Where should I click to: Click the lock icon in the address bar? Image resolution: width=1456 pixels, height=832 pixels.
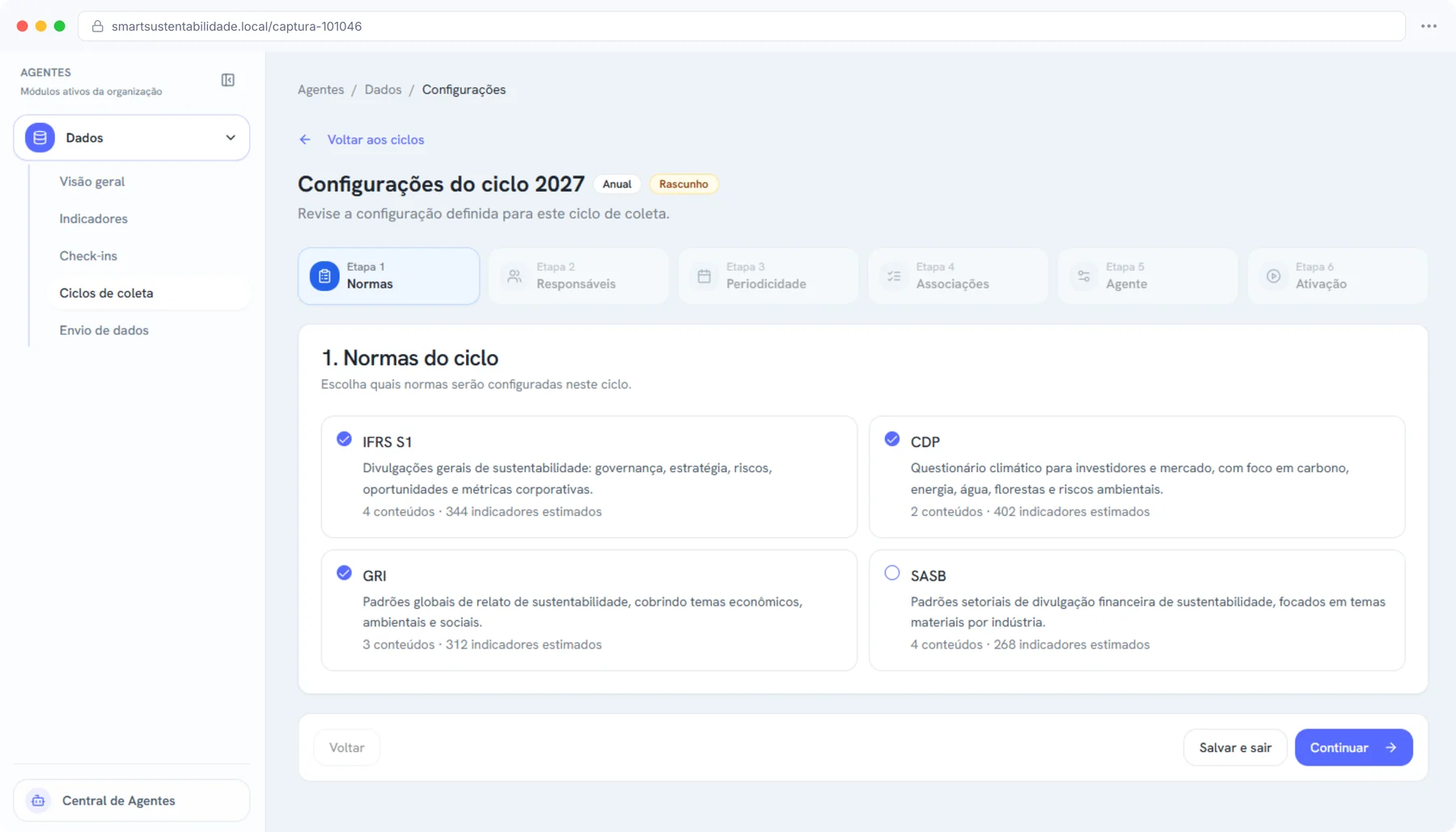coord(98,26)
